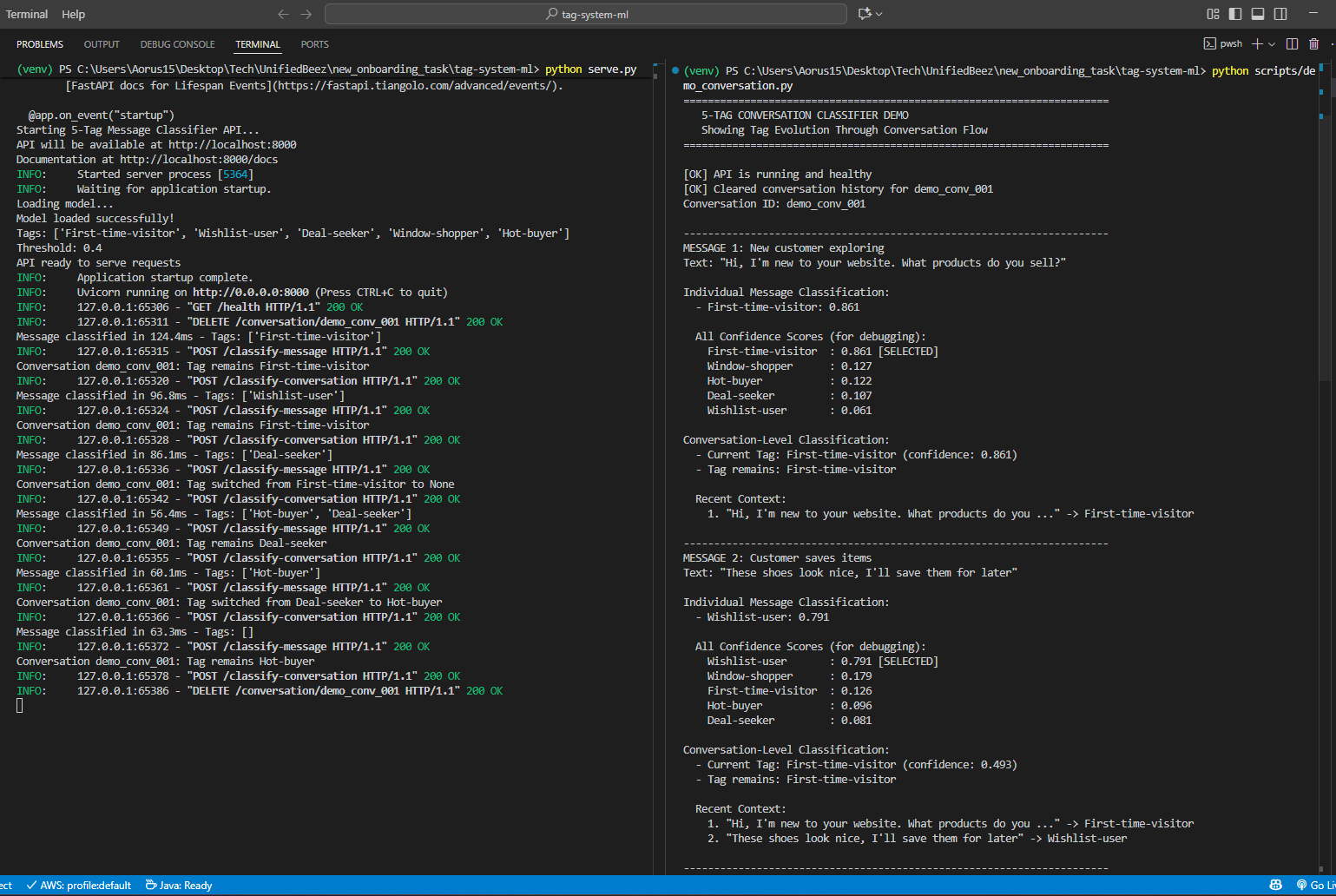Switch to the PORTS tab
This screenshot has height=896, width=1336.
point(314,43)
